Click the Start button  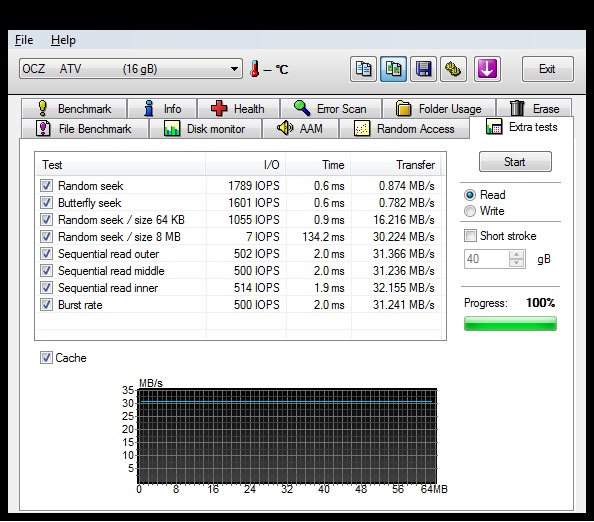pos(515,162)
